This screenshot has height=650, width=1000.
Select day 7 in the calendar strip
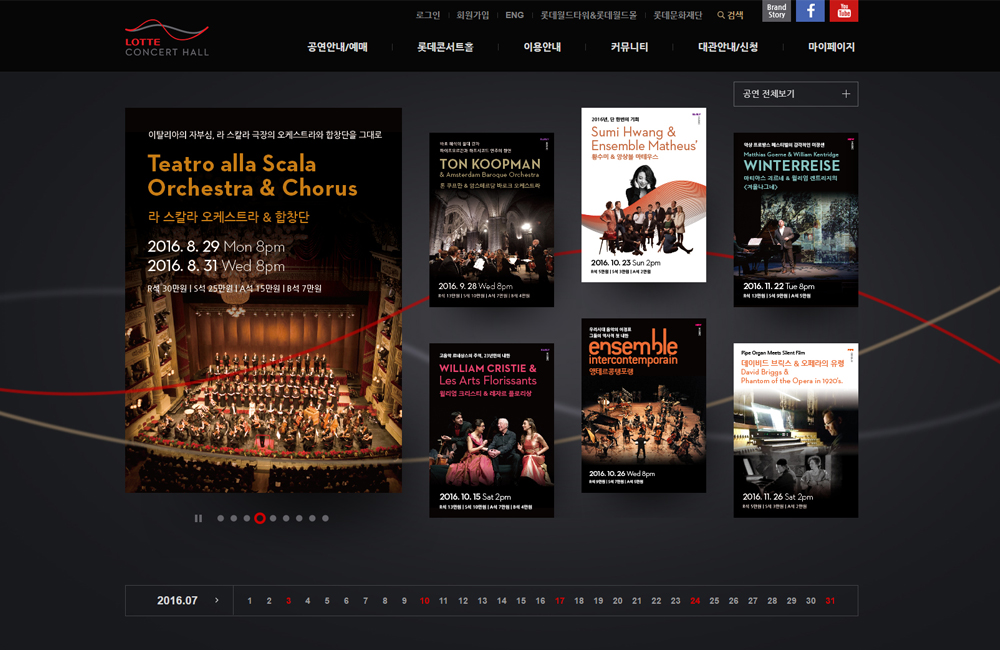365,601
